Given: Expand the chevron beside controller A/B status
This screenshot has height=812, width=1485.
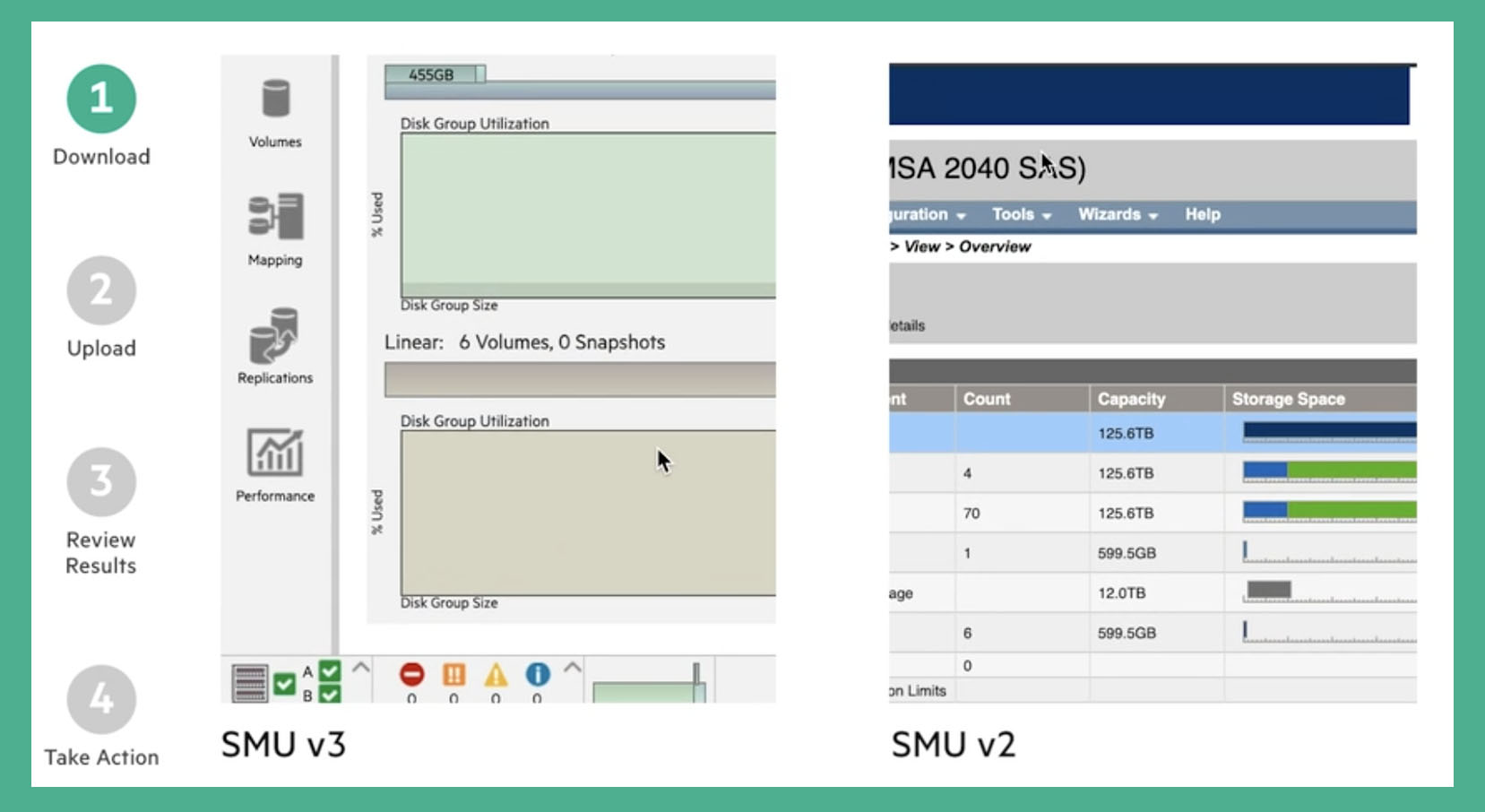Looking at the screenshot, I should 361,668.
